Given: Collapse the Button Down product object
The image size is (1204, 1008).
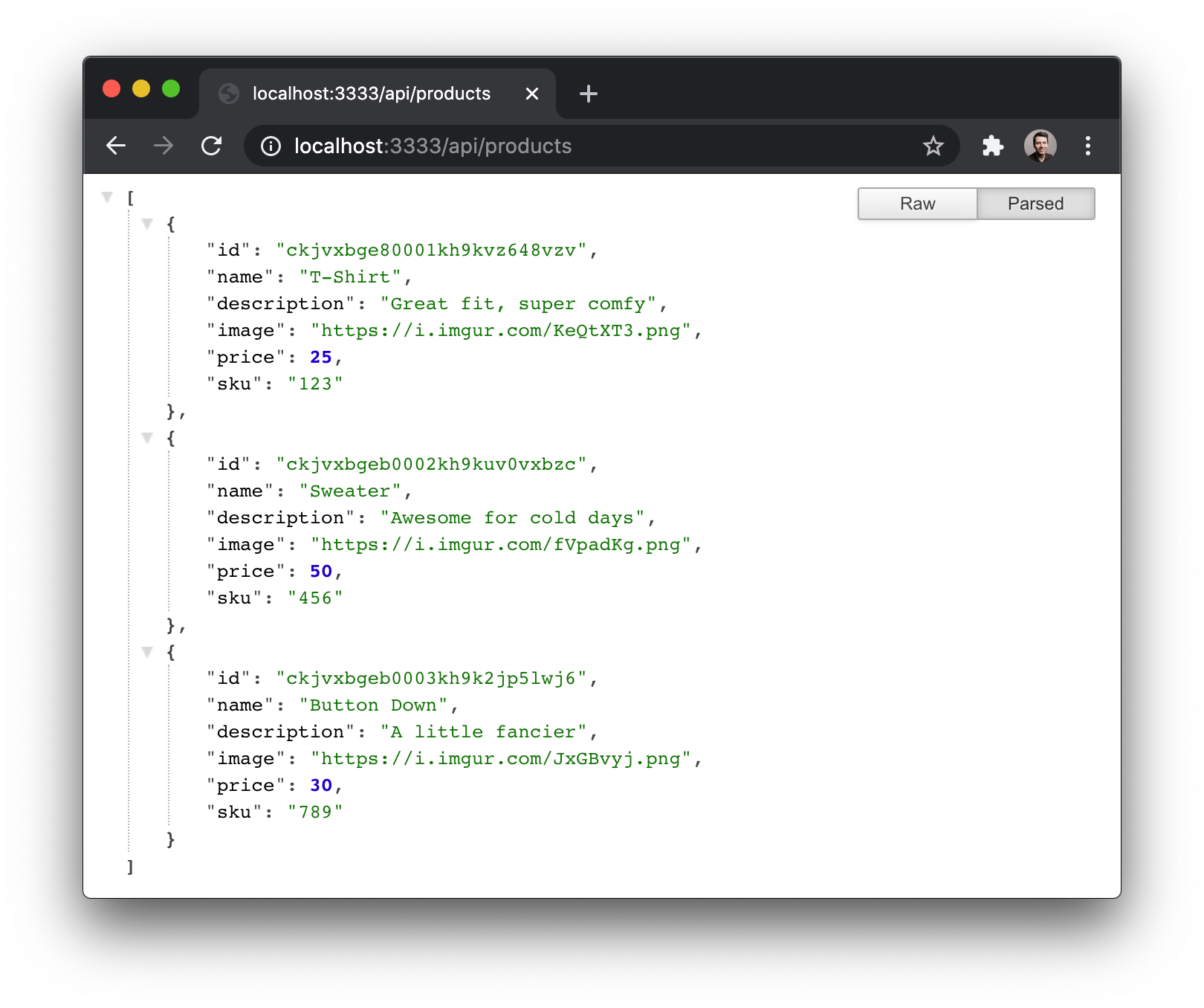Looking at the screenshot, I should 148,651.
